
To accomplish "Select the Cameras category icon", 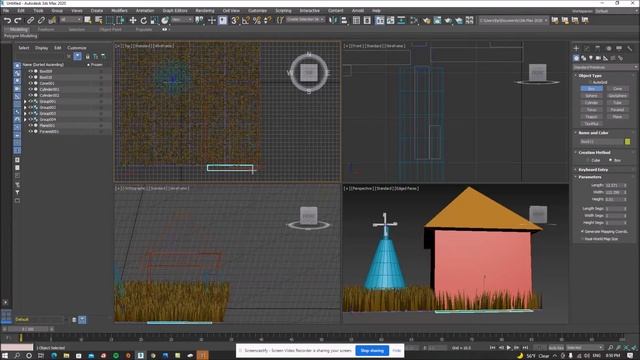I will pos(598,58).
